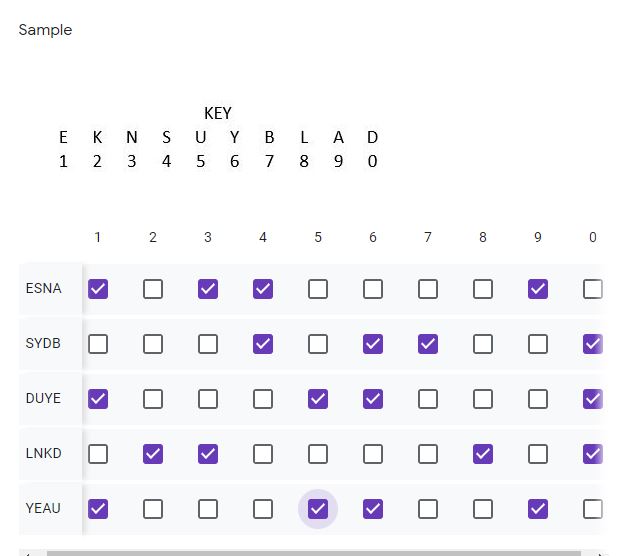Click the horizontal scrollbar below the grid

pyautogui.click(x=314, y=553)
